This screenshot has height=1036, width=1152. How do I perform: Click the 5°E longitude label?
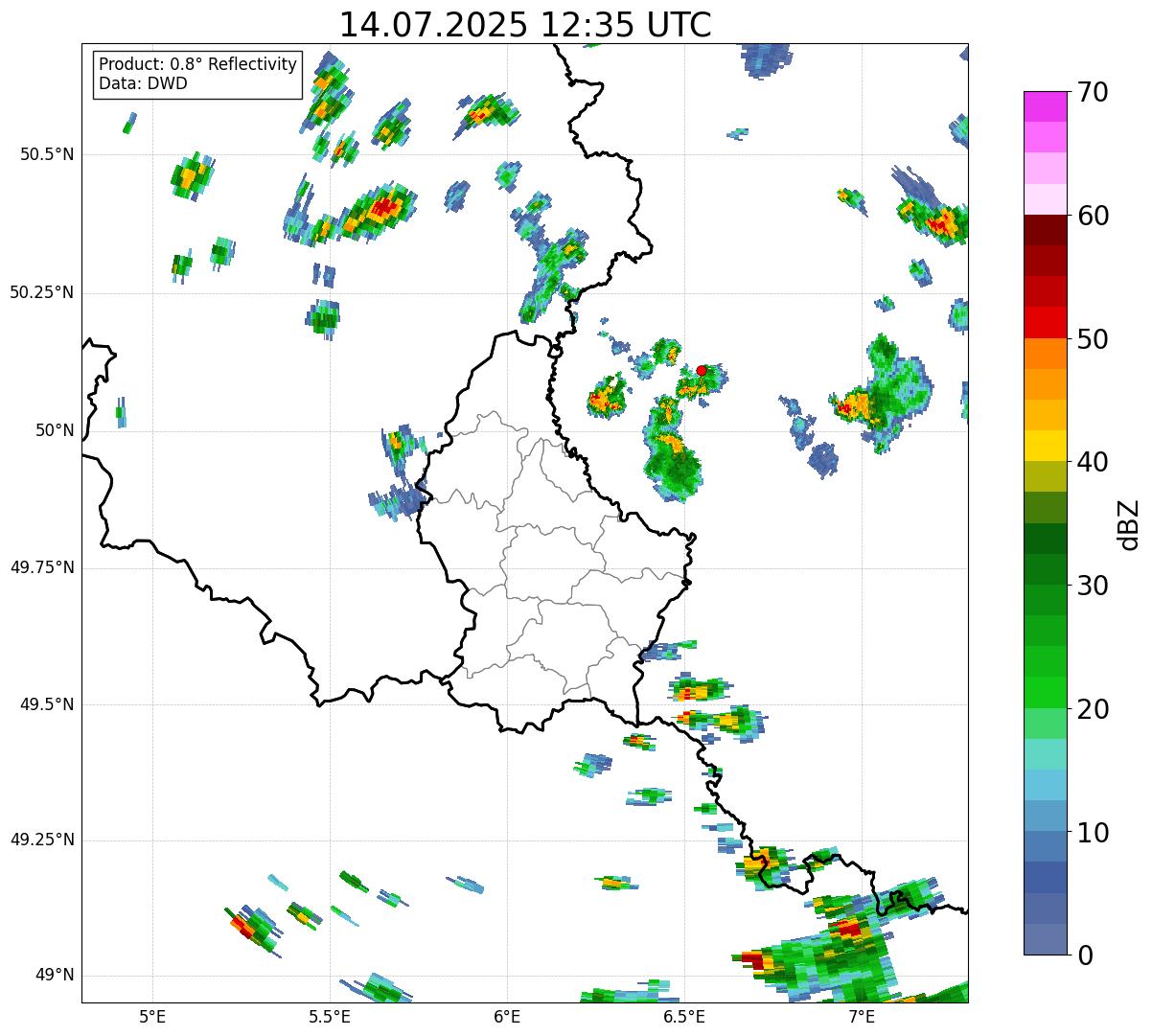pos(152,1016)
